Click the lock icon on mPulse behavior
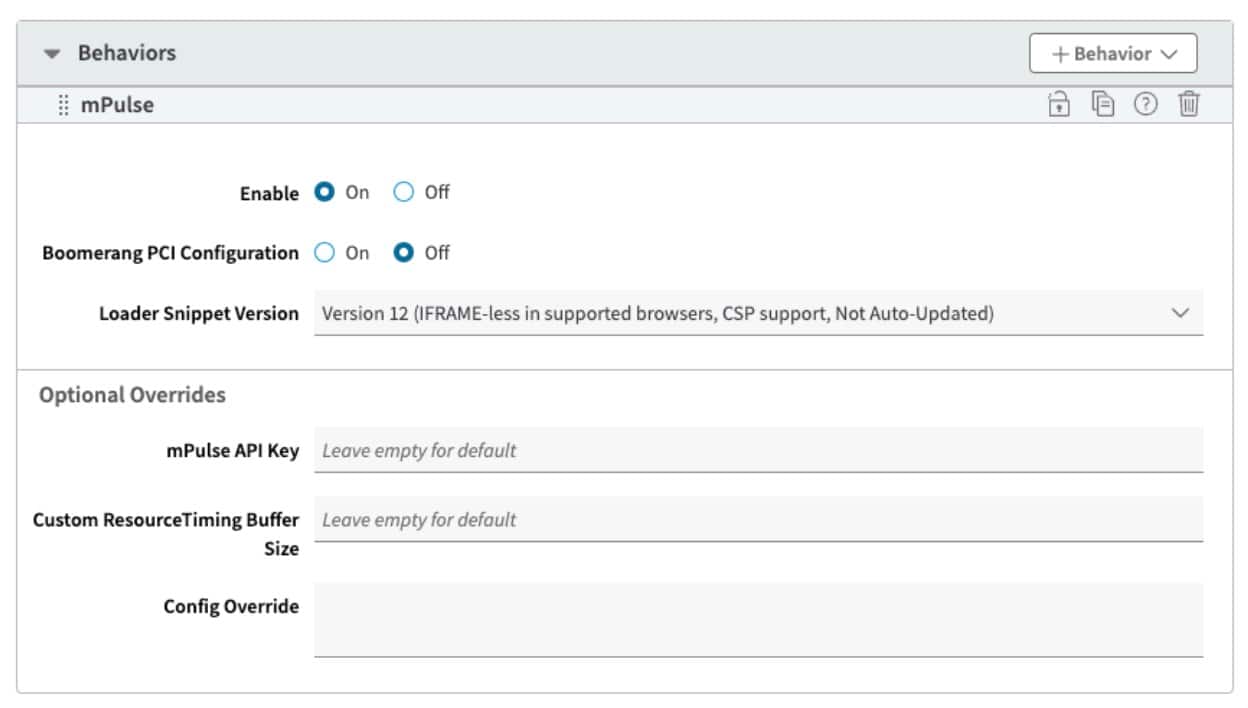The image size is (1248, 708). 1058,104
